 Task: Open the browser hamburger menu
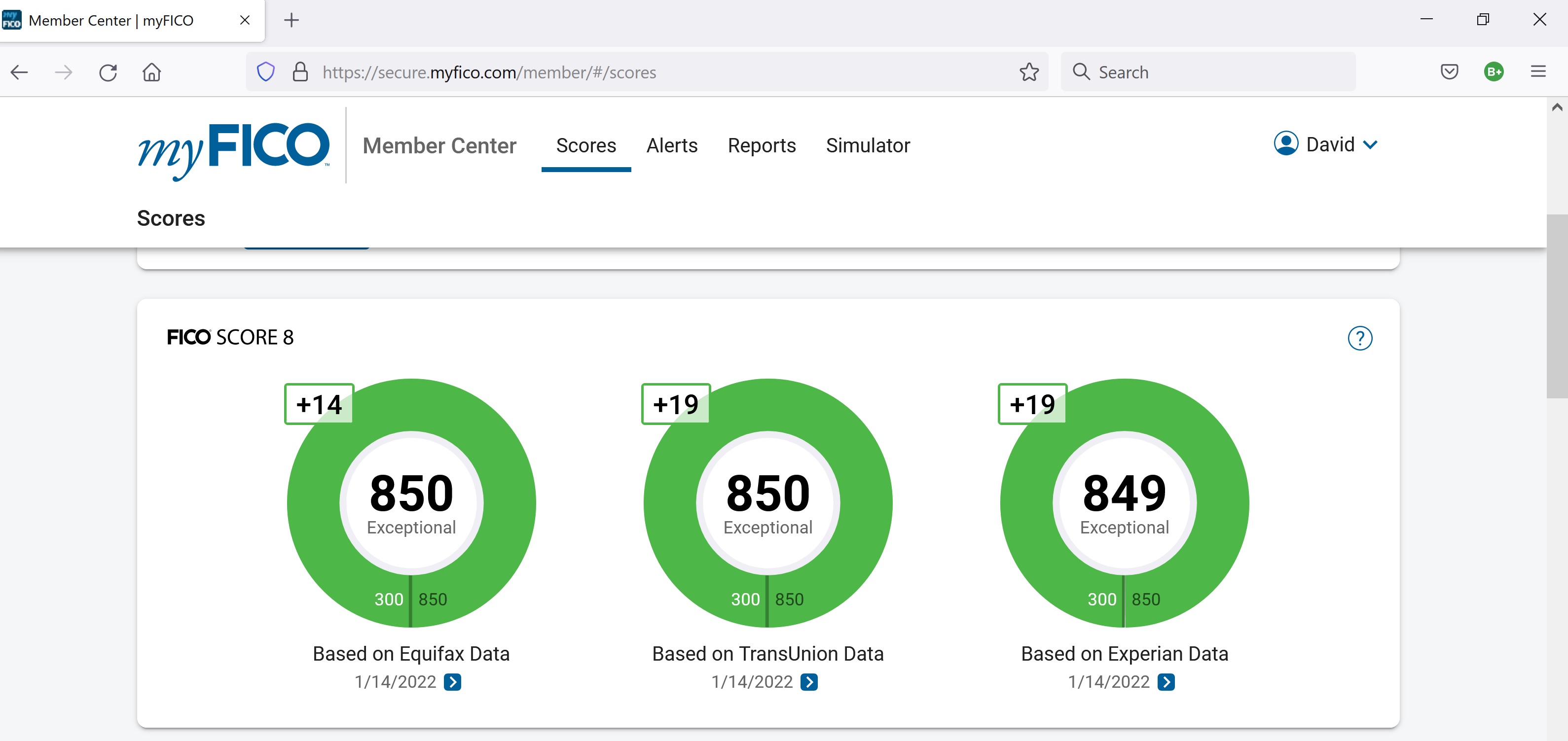point(1538,72)
